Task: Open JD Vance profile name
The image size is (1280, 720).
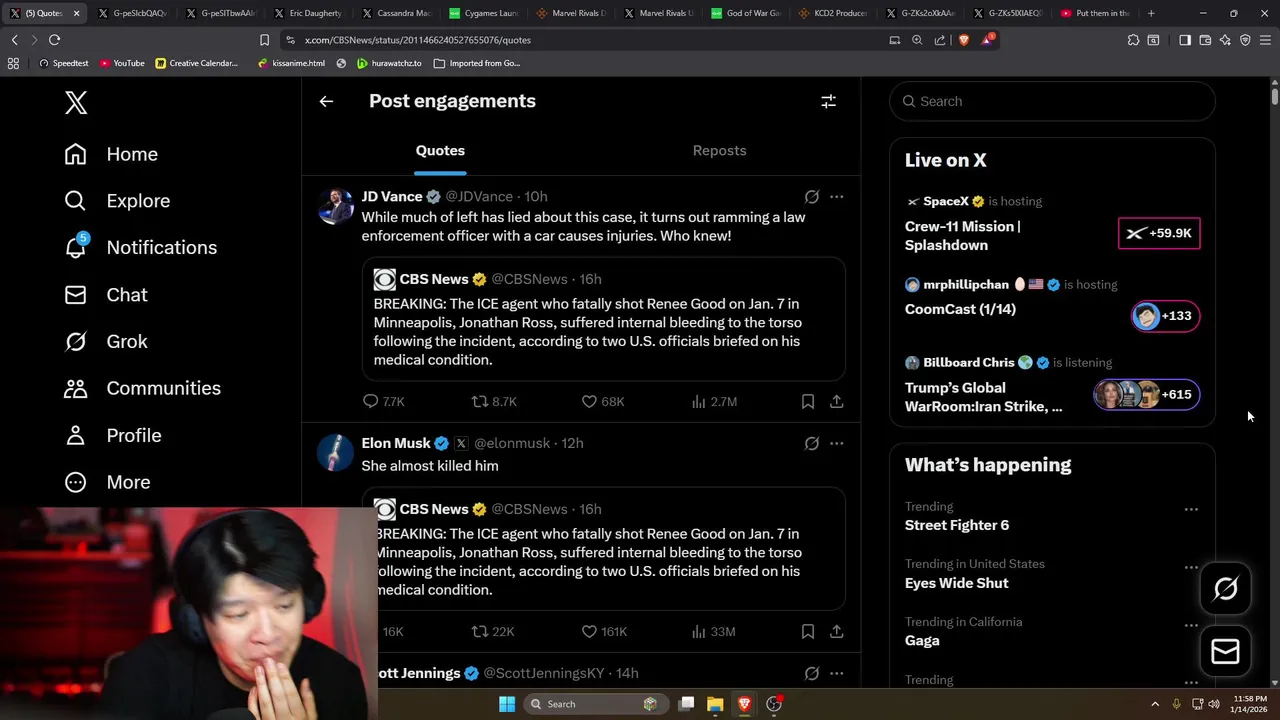Action: click(x=392, y=196)
